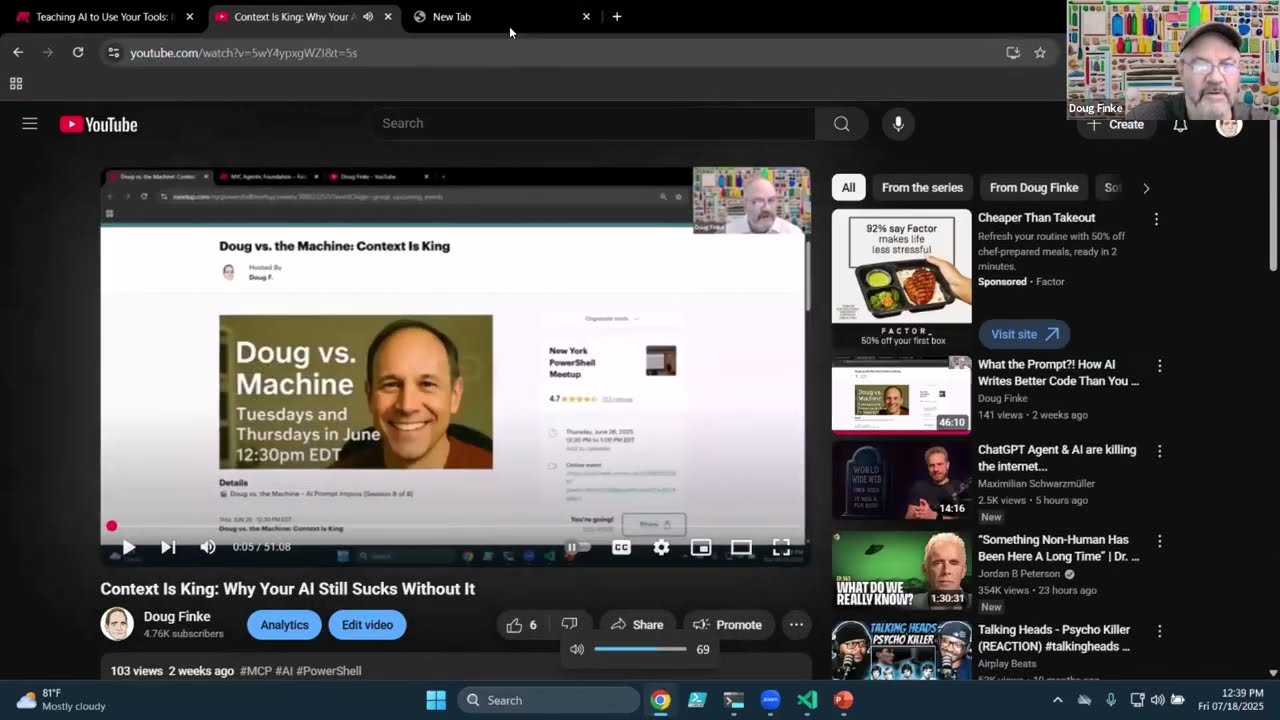Switch to miniplayer mode
Screen dimensions: 1280x720
tap(701, 547)
